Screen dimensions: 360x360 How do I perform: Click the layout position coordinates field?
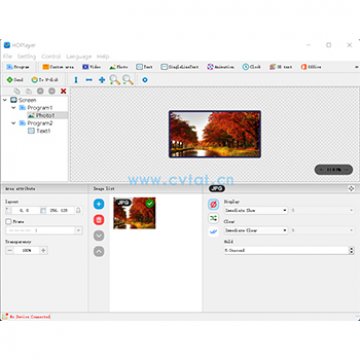(x=24, y=210)
